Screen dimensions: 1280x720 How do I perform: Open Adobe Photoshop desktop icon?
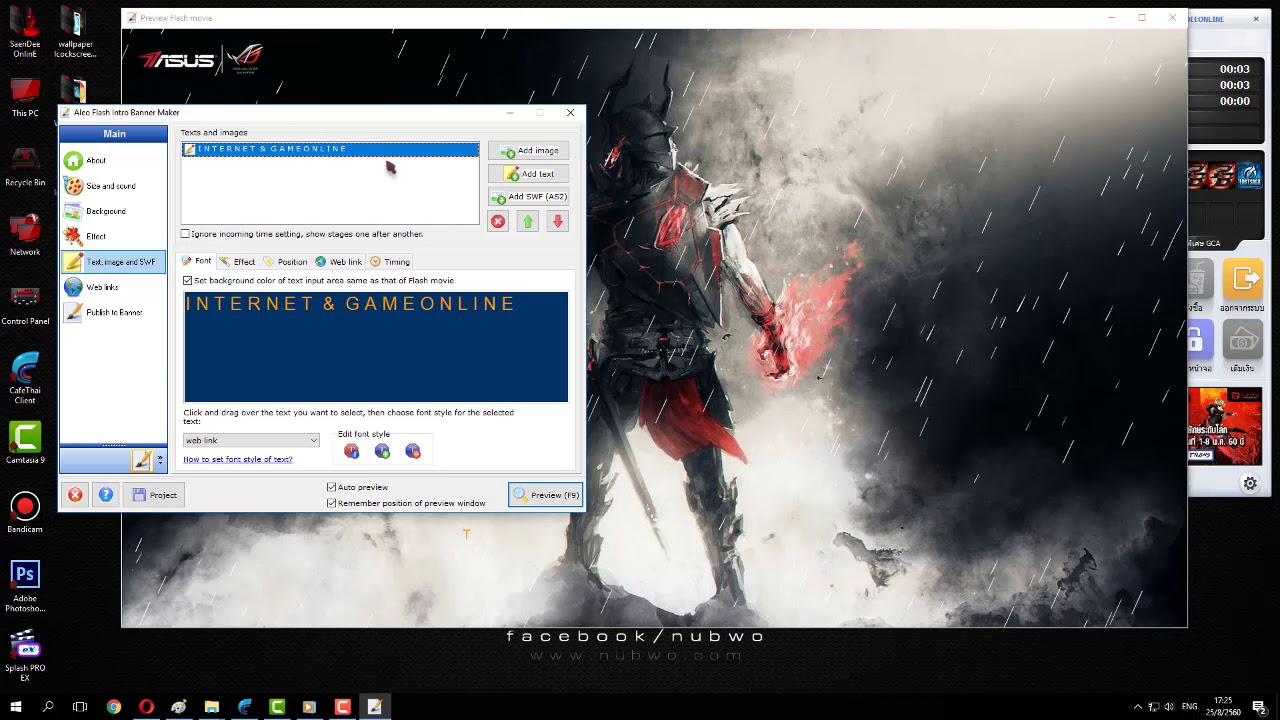click(x=25, y=586)
